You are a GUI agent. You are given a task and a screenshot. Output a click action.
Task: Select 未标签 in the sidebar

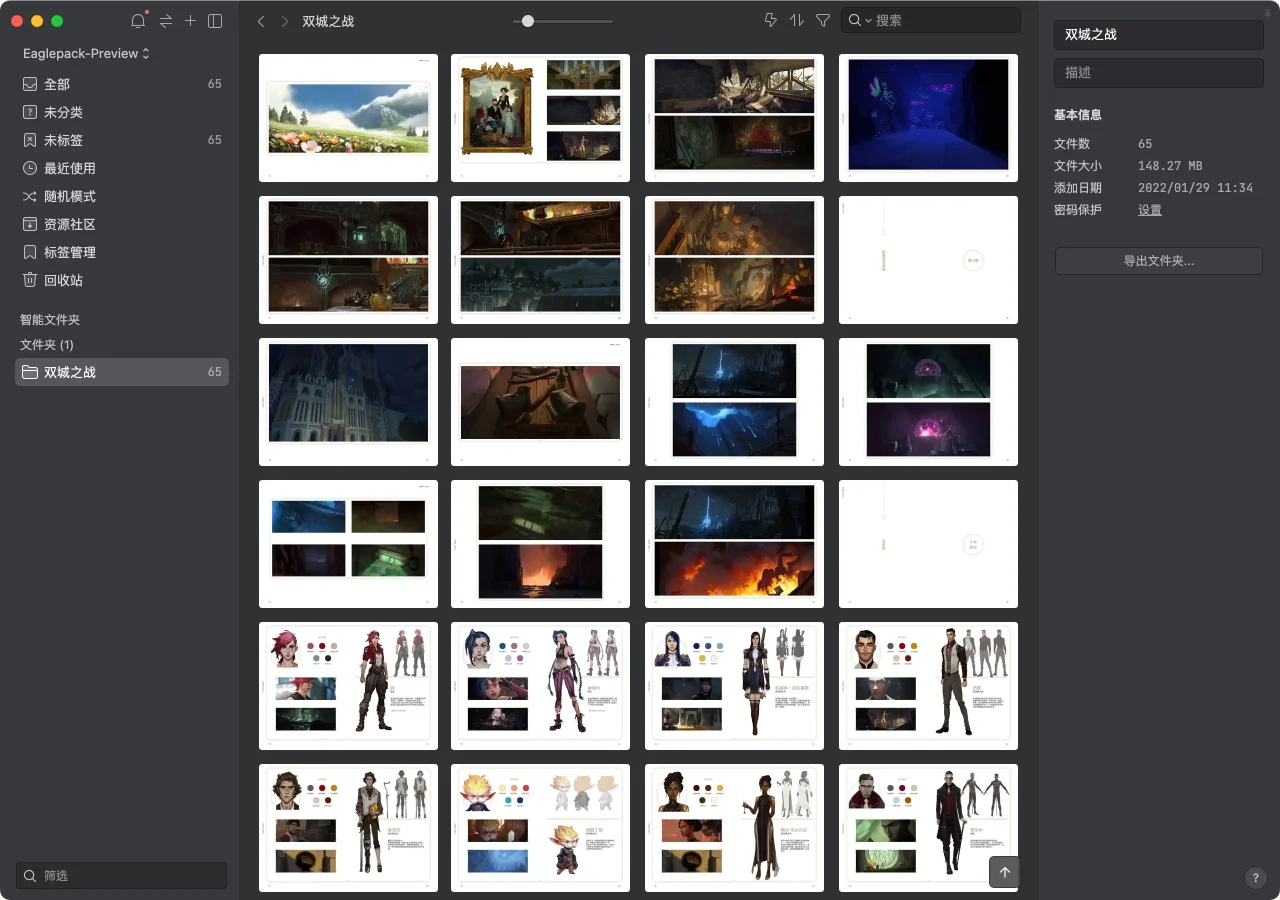coord(122,140)
